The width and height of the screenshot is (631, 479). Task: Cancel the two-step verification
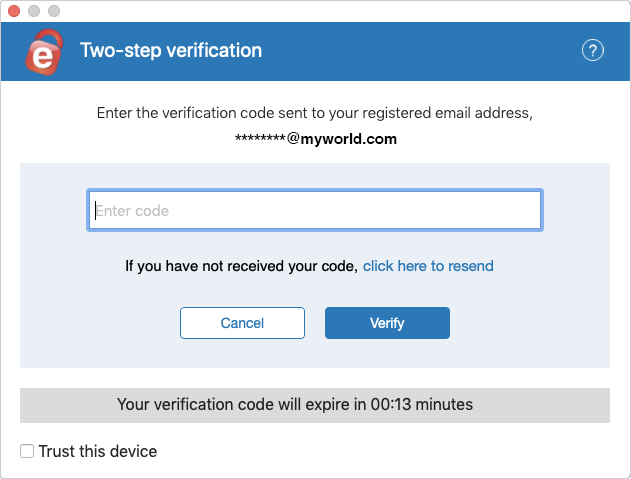point(242,323)
